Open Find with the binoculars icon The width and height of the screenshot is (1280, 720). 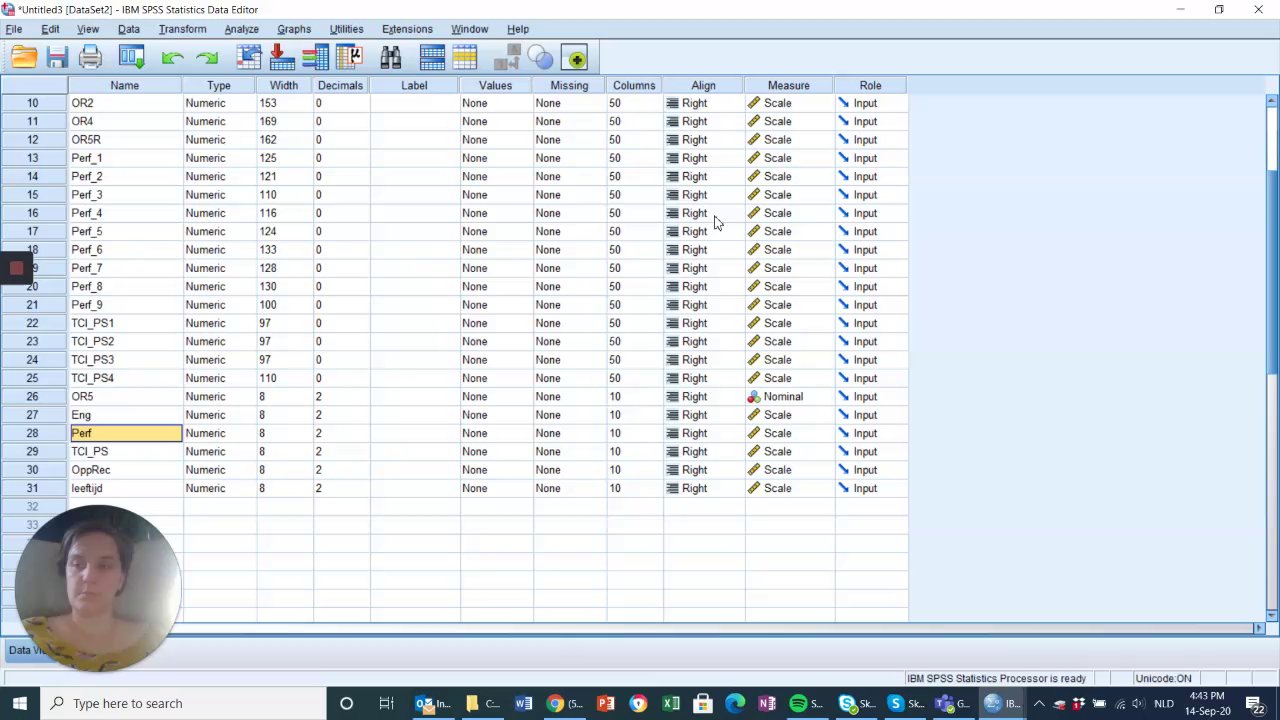tap(390, 58)
